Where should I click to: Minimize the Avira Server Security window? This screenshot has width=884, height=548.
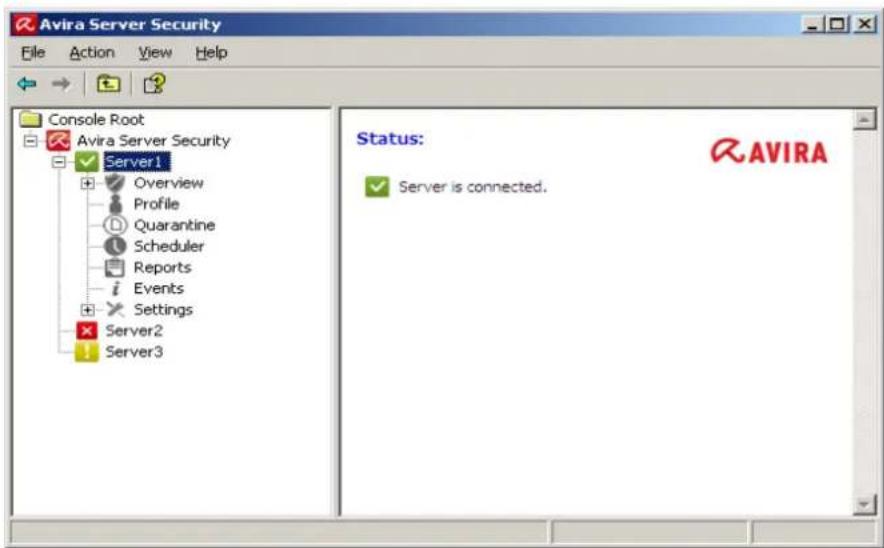pos(812,24)
